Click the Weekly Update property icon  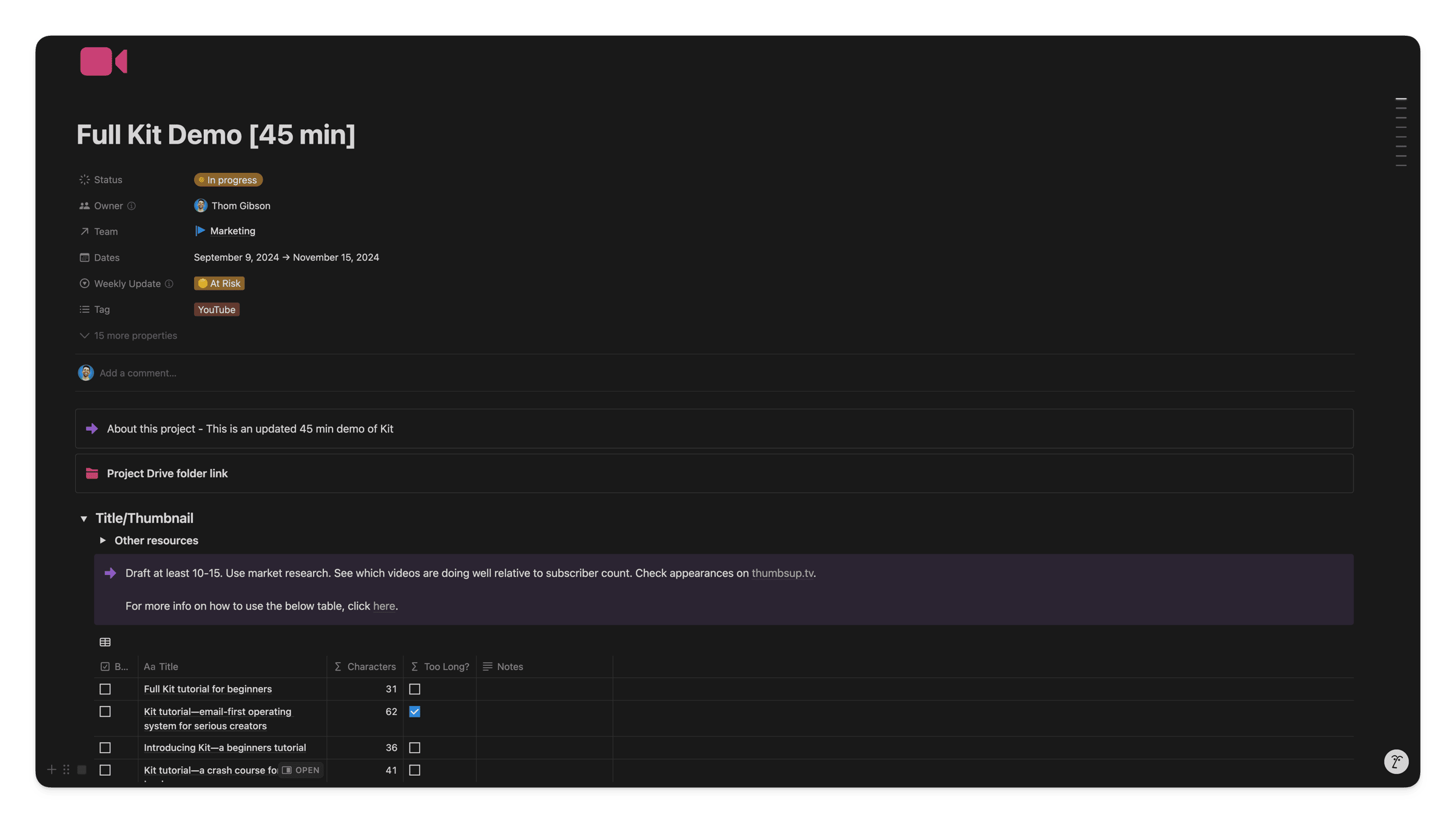click(84, 284)
